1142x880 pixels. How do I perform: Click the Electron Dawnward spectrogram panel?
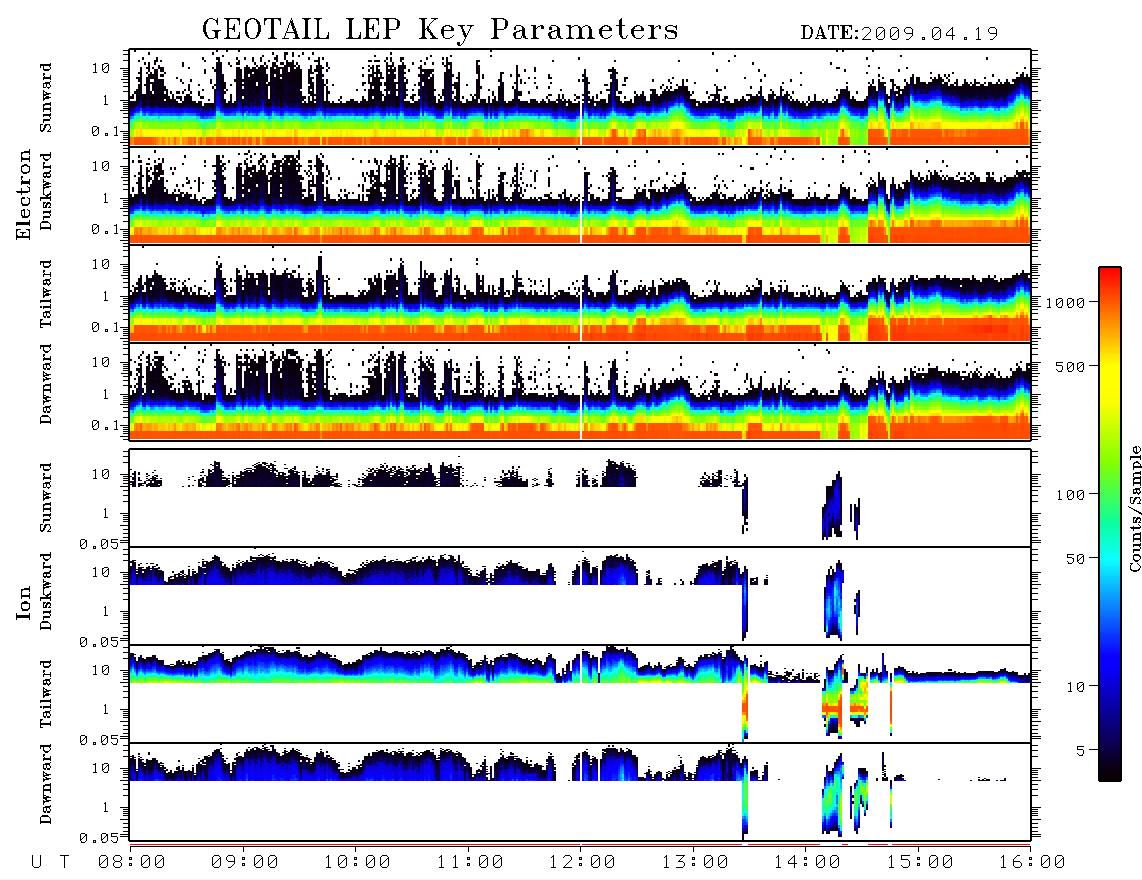point(580,391)
